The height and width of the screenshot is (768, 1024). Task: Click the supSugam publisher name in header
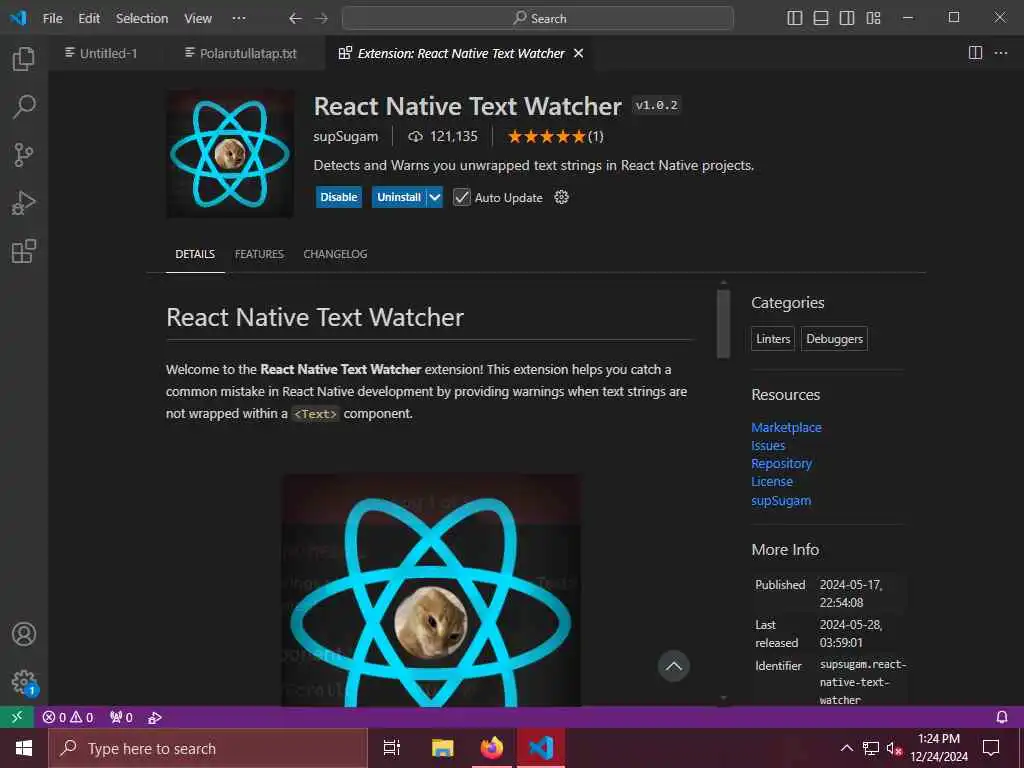click(x=345, y=136)
